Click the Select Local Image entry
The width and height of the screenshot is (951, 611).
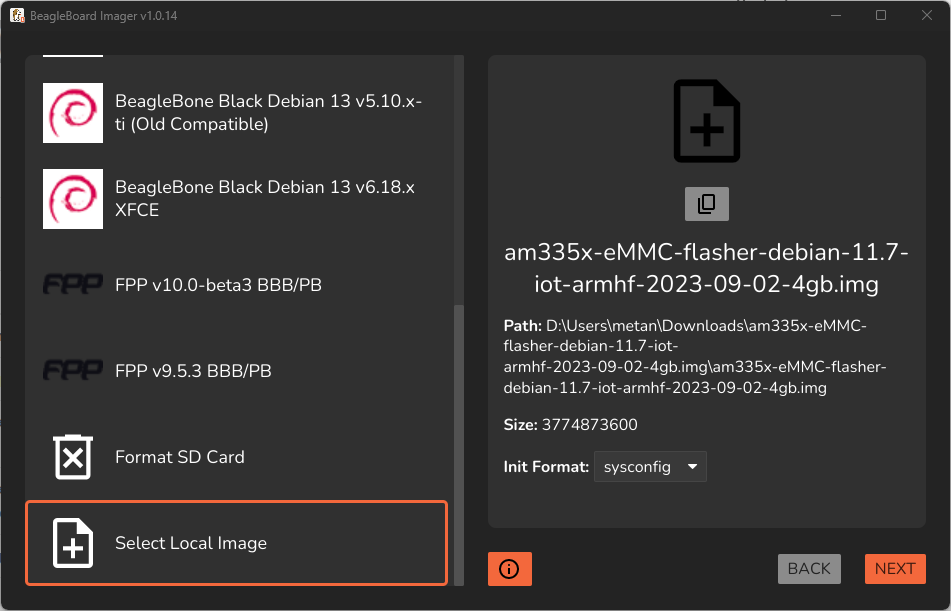(x=237, y=543)
